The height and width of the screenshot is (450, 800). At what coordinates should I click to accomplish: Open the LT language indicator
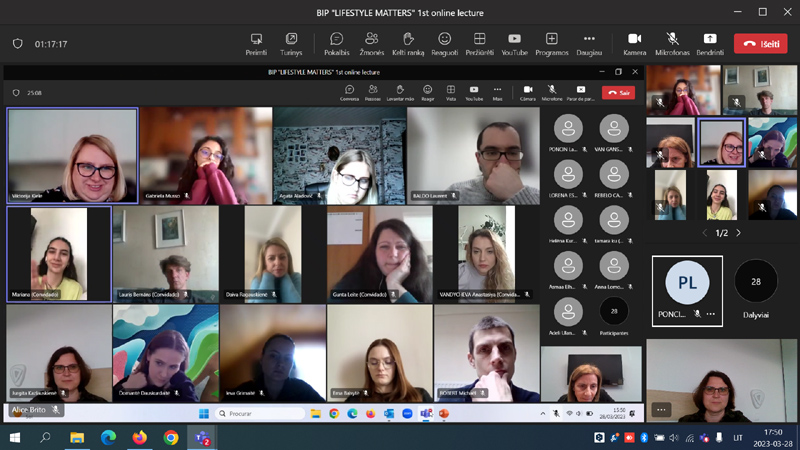[x=738, y=438]
